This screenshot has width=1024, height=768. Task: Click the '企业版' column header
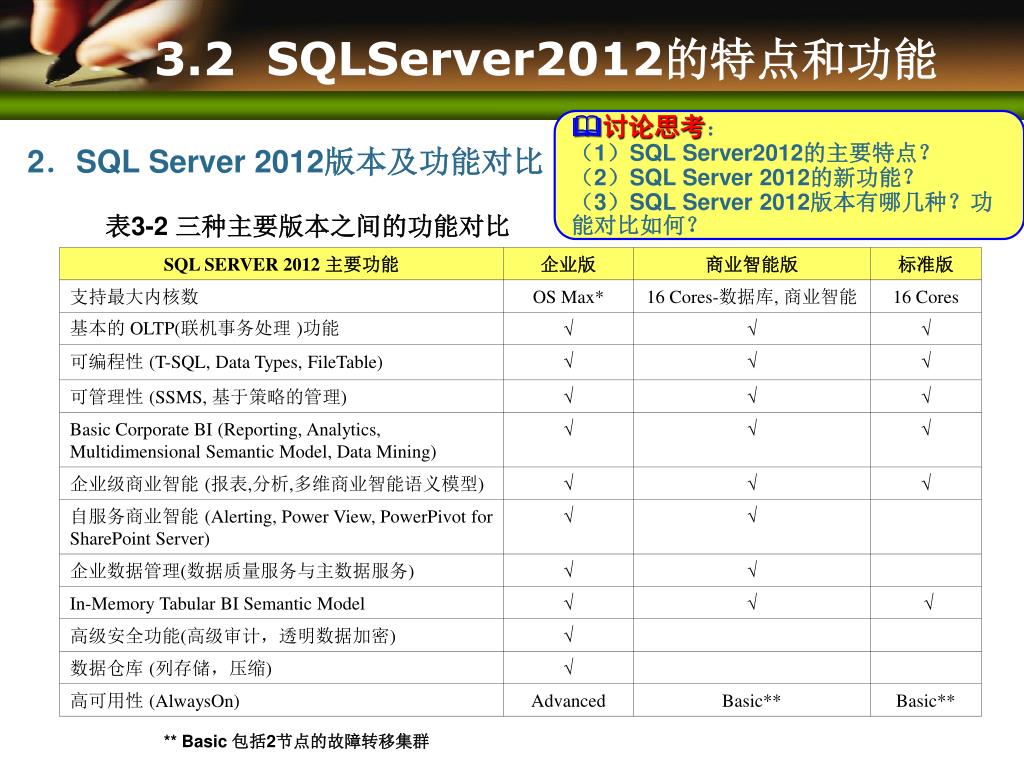tap(568, 264)
